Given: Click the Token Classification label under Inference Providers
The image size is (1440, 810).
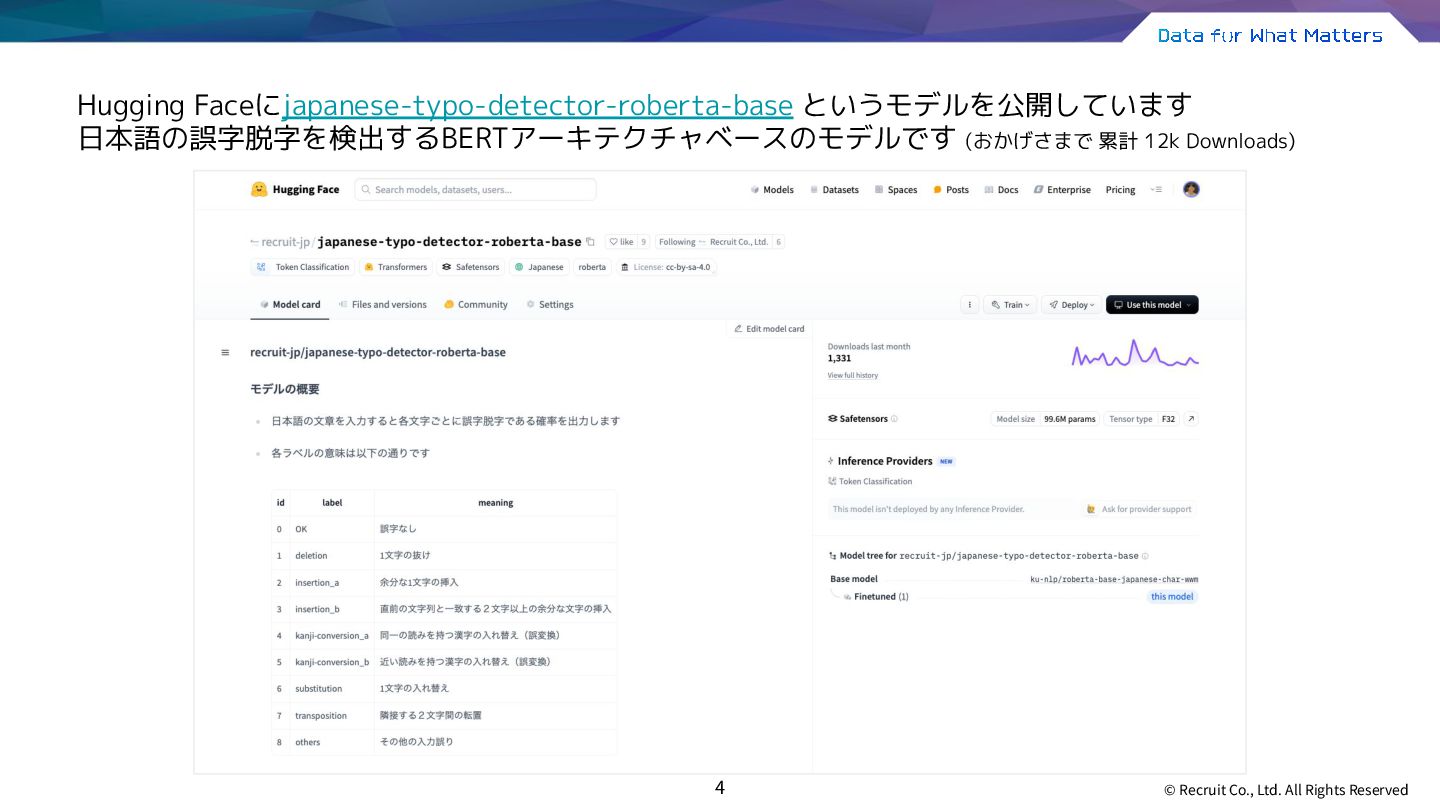Looking at the screenshot, I should point(869,482).
